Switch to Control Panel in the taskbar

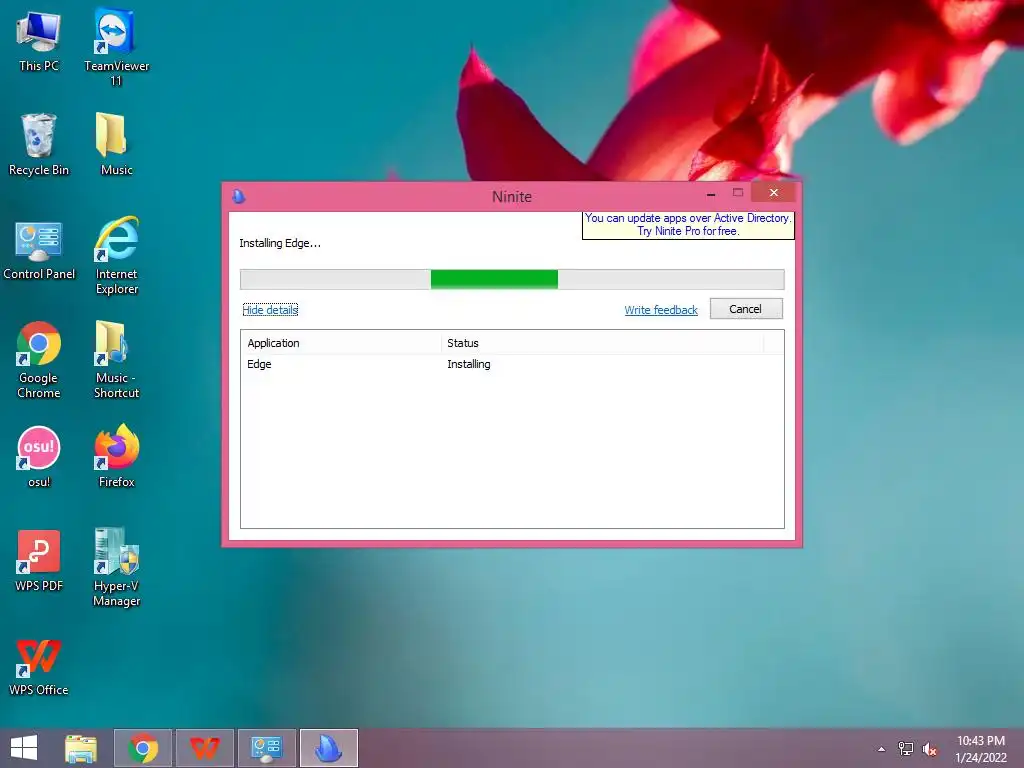(266, 748)
